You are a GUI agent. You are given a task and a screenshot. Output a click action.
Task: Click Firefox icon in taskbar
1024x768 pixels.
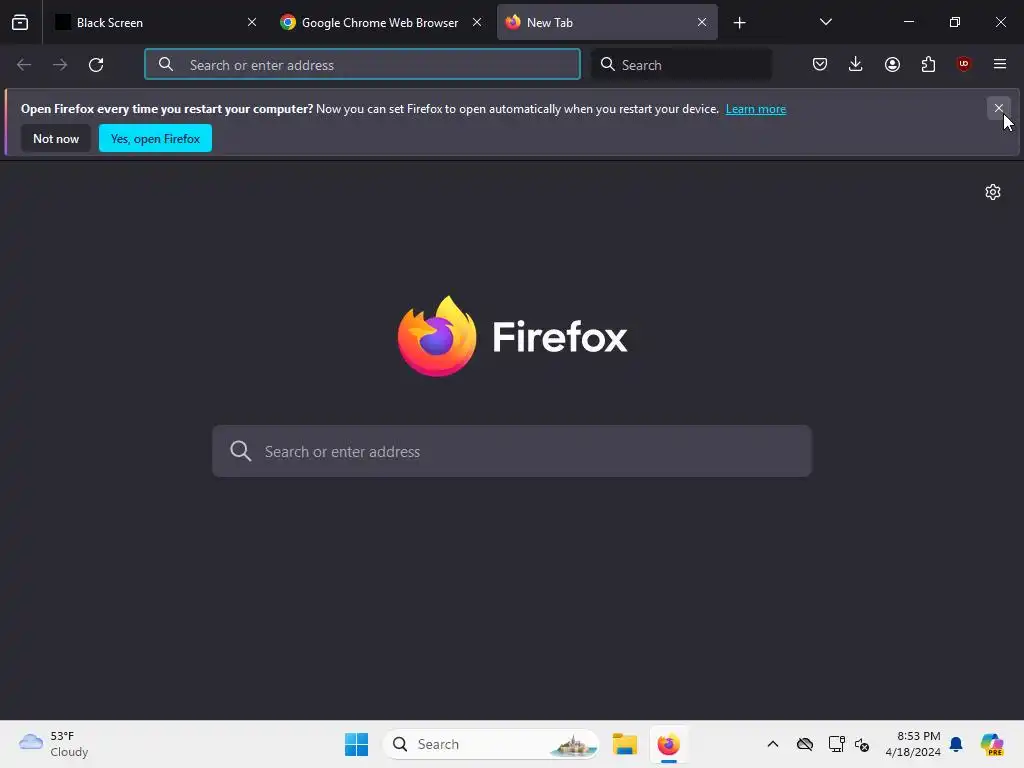point(668,744)
